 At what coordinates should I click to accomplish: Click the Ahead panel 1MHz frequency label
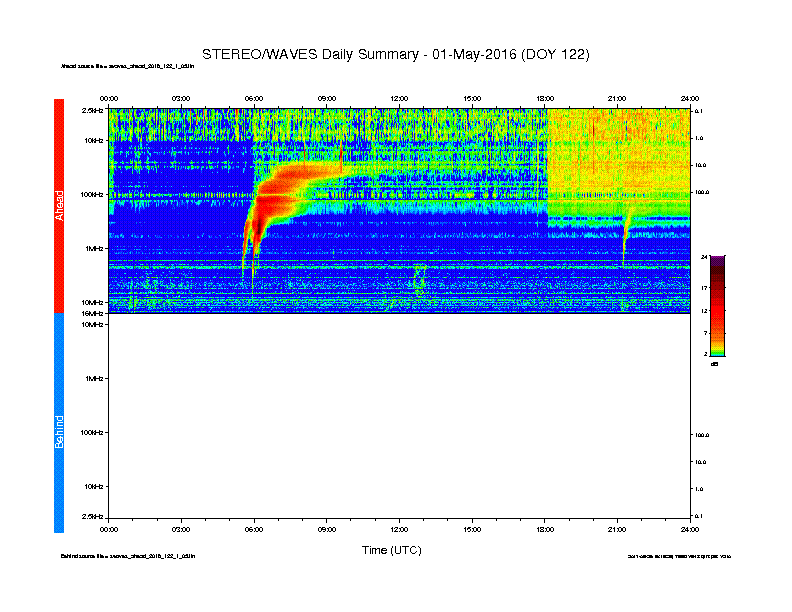(94, 248)
